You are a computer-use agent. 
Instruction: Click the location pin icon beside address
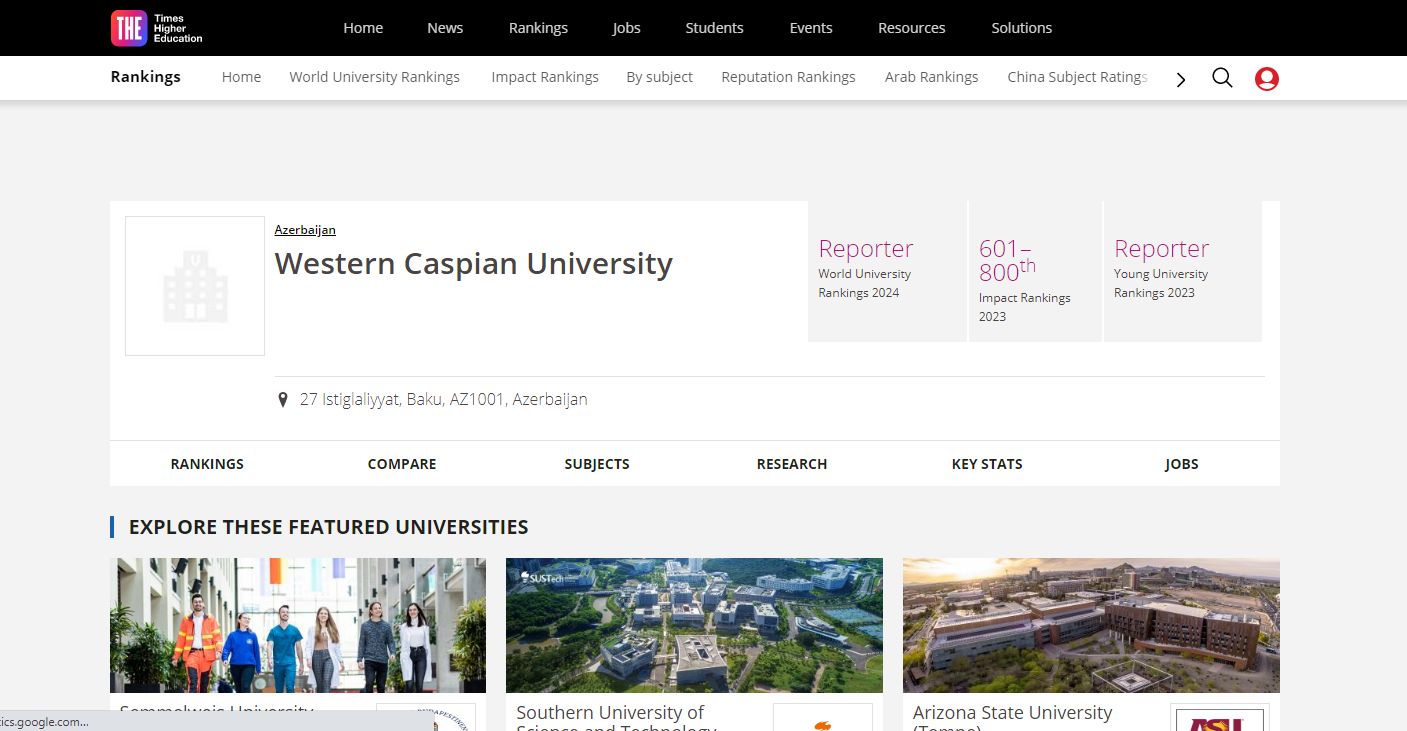[x=283, y=400]
